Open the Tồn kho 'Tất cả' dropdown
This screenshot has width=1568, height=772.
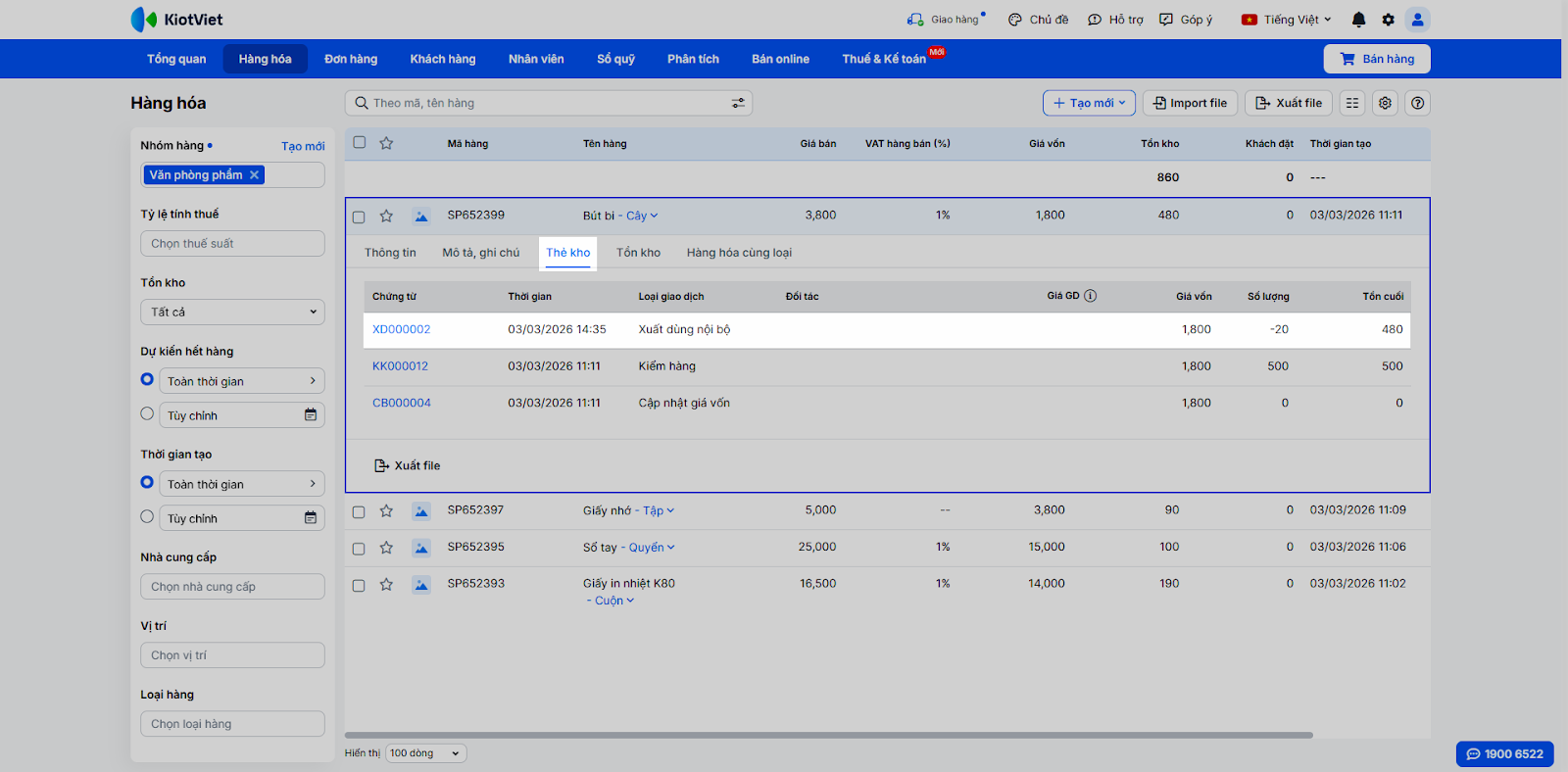click(232, 313)
